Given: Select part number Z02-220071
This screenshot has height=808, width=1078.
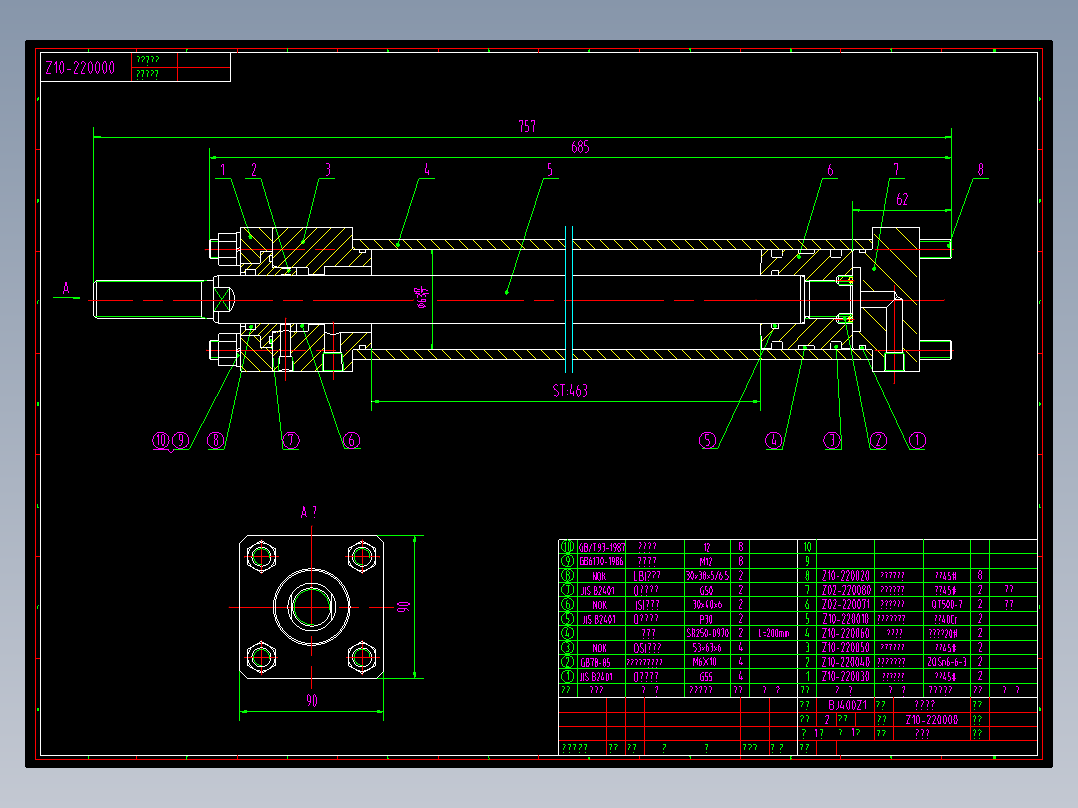Looking at the screenshot, I should tap(846, 604).
